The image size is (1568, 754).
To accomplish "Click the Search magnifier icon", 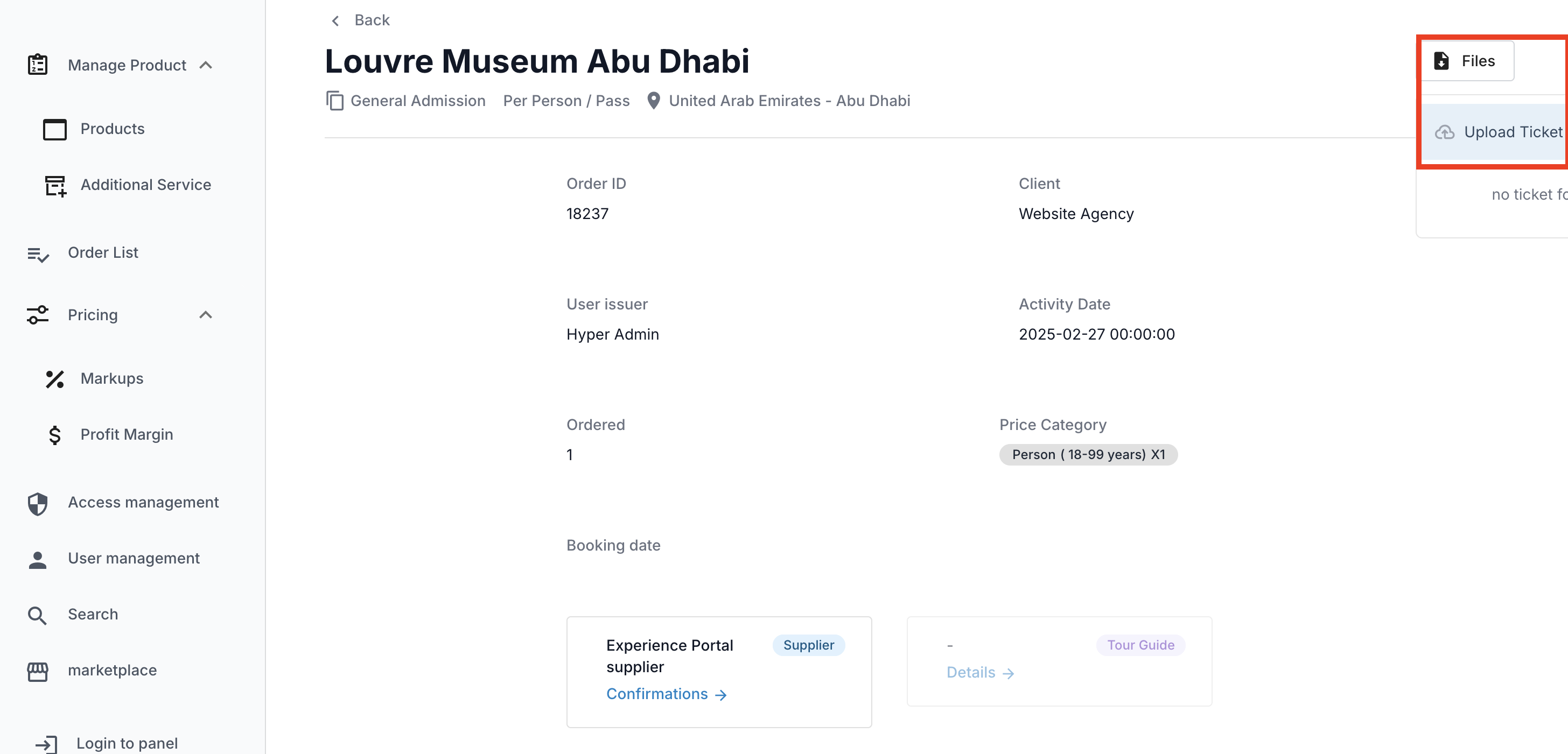I will pos(38,615).
